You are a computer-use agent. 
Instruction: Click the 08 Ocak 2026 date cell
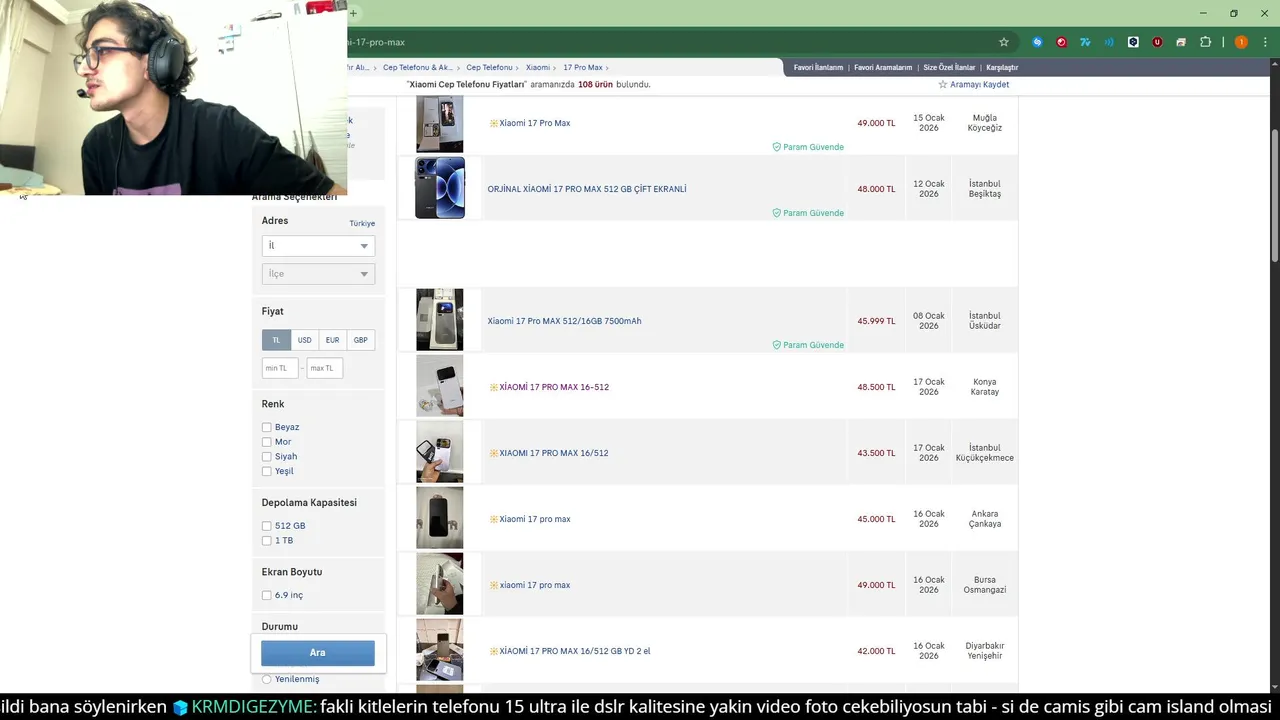(x=929, y=321)
